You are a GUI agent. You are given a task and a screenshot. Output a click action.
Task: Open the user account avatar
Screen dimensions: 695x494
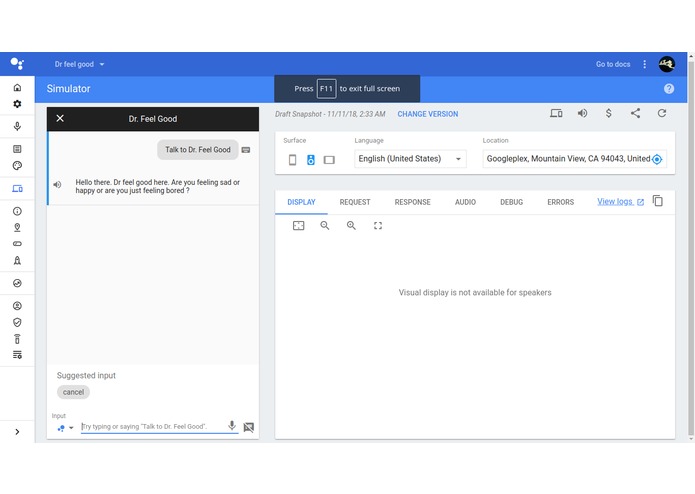[x=667, y=64]
